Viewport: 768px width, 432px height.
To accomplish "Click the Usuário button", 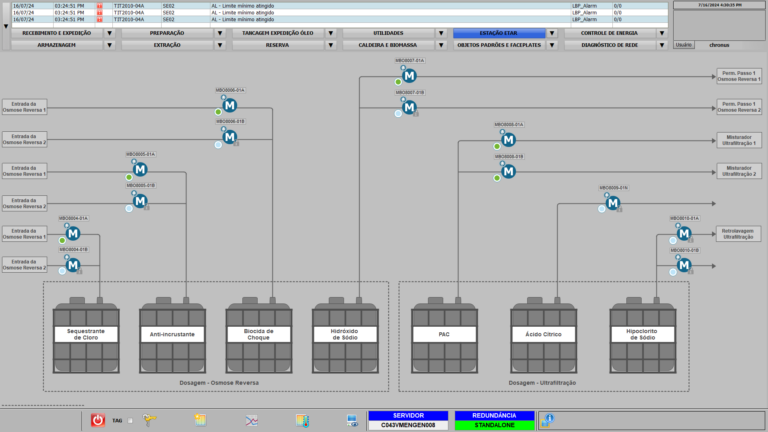I will (x=684, y=45).
